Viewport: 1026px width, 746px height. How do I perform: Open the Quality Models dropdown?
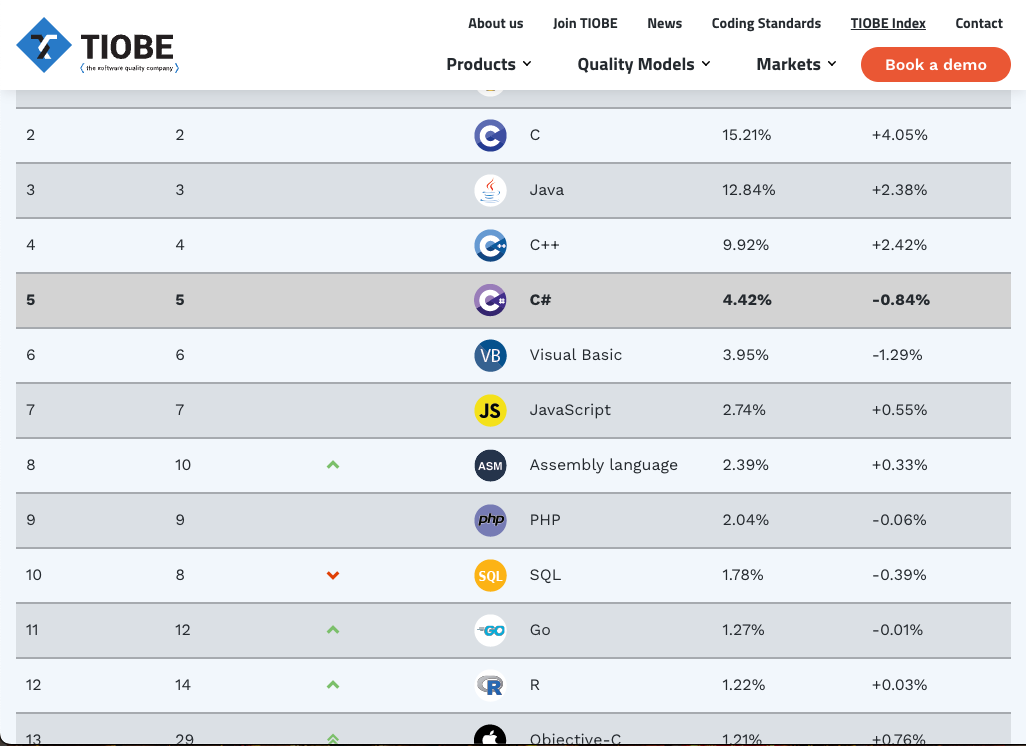click(x=643, y=64)
